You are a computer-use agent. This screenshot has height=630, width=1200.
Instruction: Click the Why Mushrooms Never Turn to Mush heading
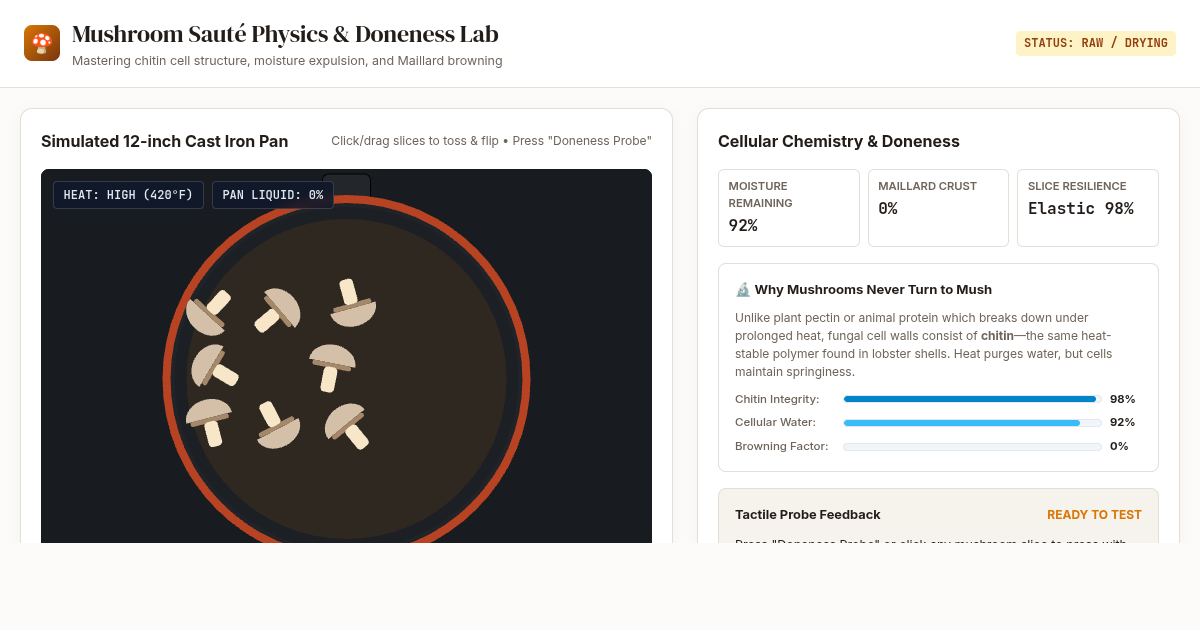pyautogui.click(x=873, y=290)
